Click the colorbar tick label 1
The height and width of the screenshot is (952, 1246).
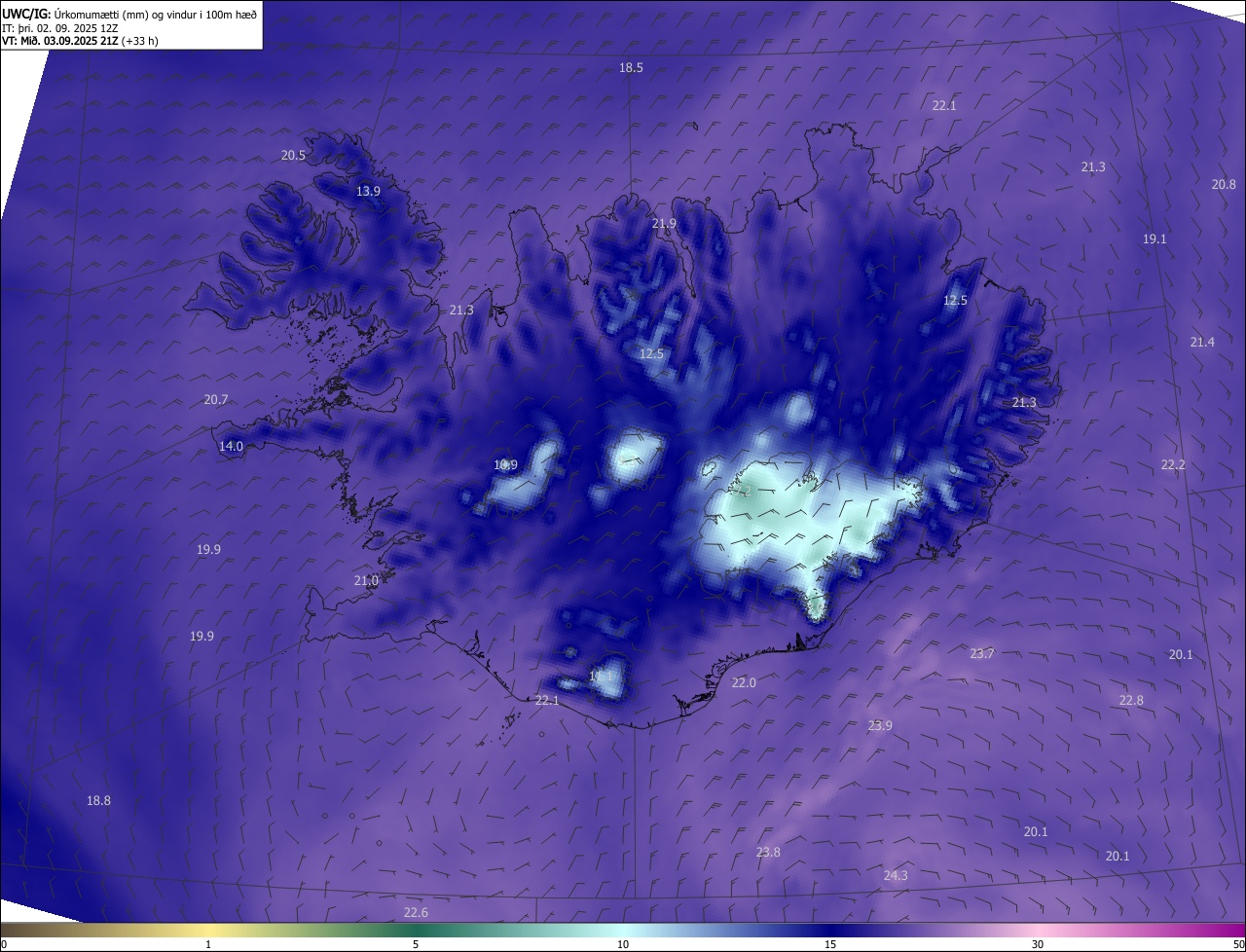[208, 944]
